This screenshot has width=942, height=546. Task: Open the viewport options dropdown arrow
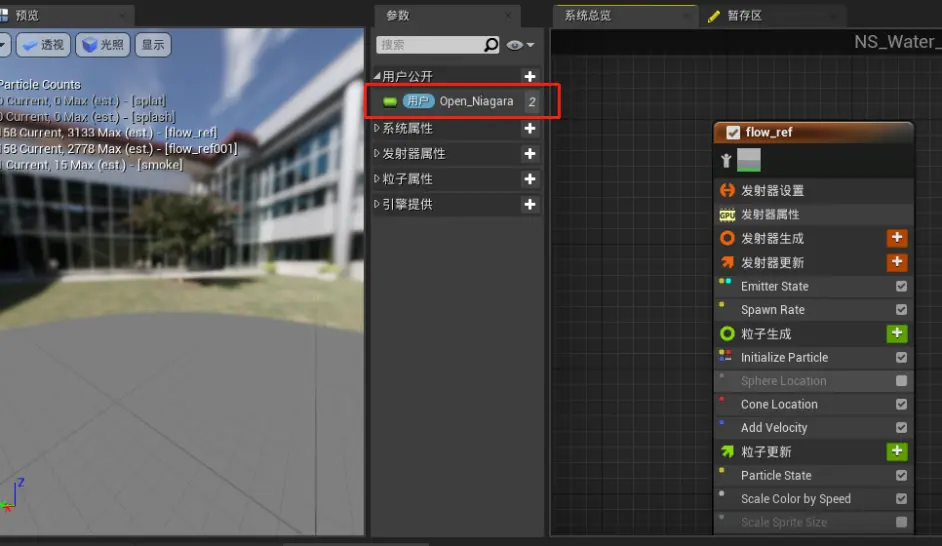(4, 45)
